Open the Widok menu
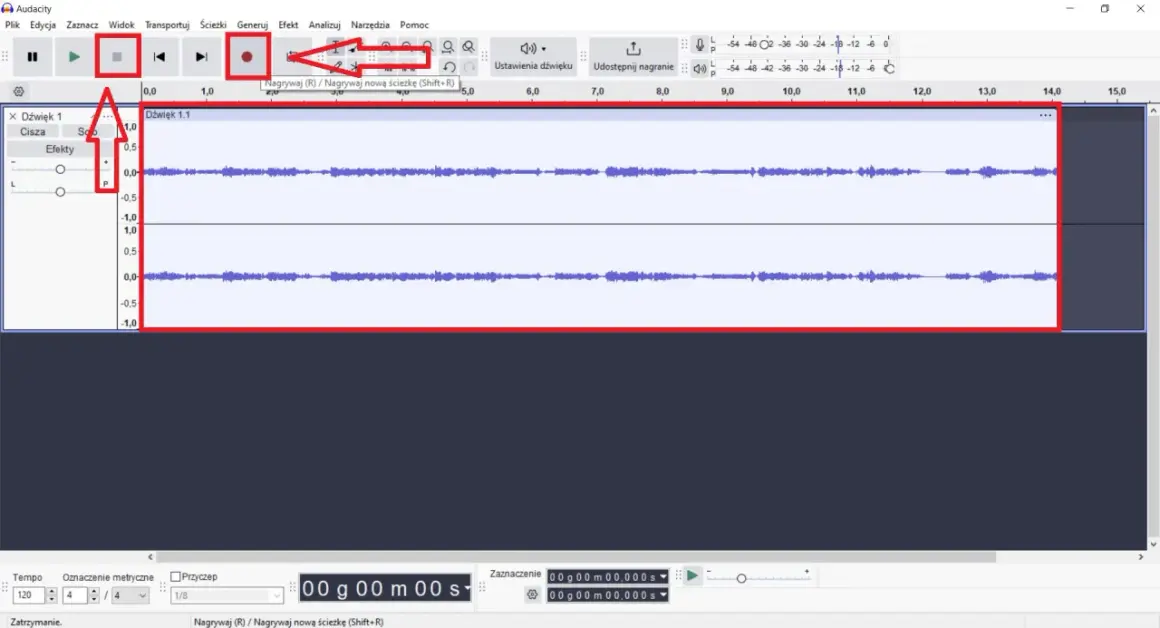1160x628 pixels. pos(121,25)
